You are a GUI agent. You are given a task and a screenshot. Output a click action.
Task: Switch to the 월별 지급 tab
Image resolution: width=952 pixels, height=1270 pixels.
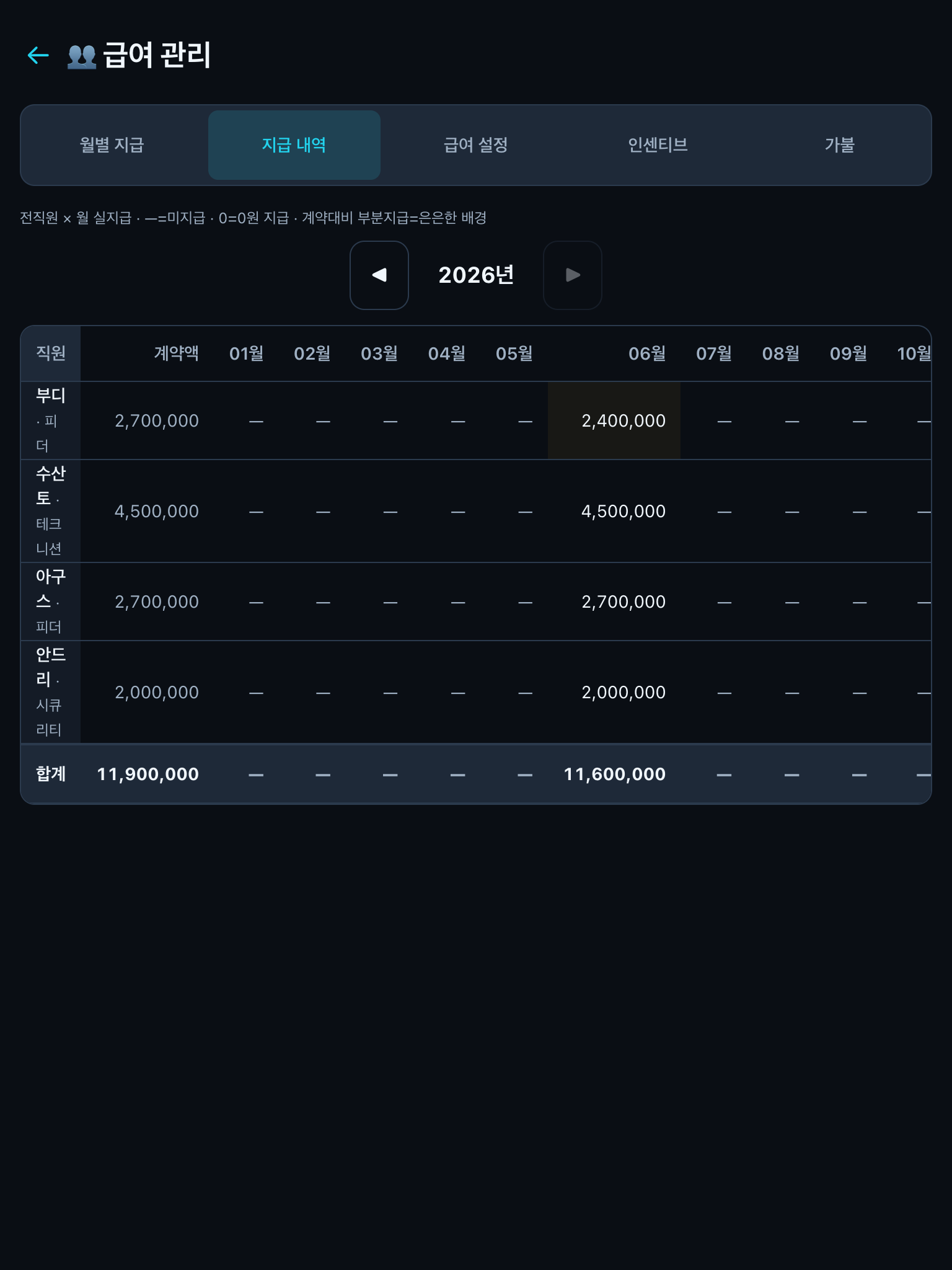(112, 145)
